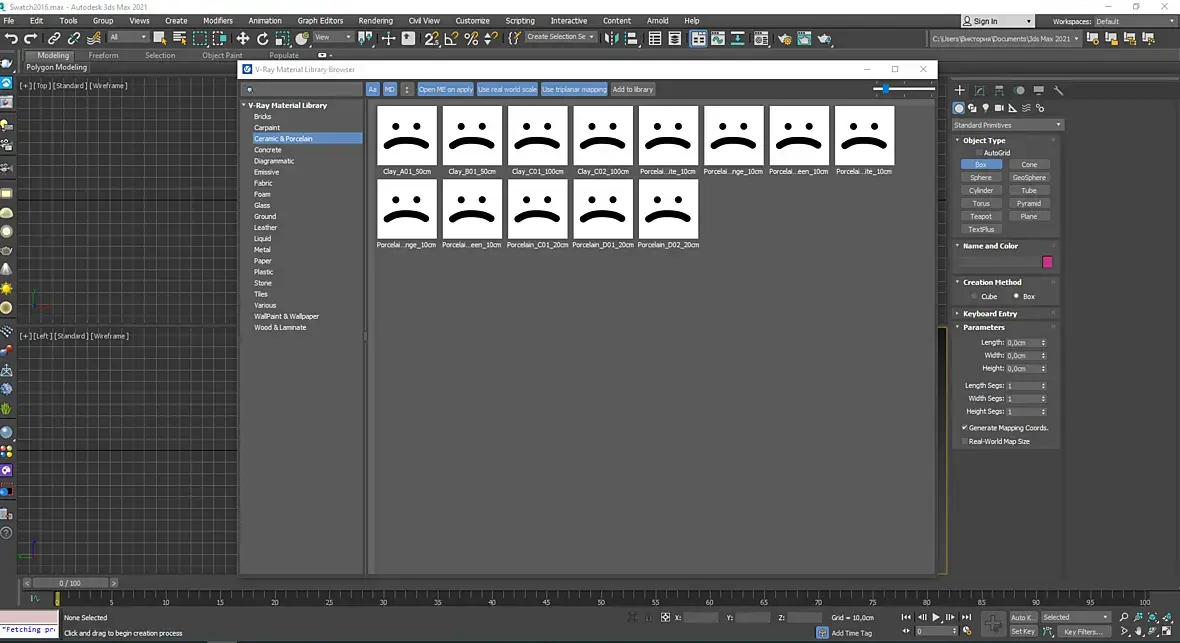Open the View reference coordinate dropdown
This screenshot has height=643, width=1180.
point(333,37)
